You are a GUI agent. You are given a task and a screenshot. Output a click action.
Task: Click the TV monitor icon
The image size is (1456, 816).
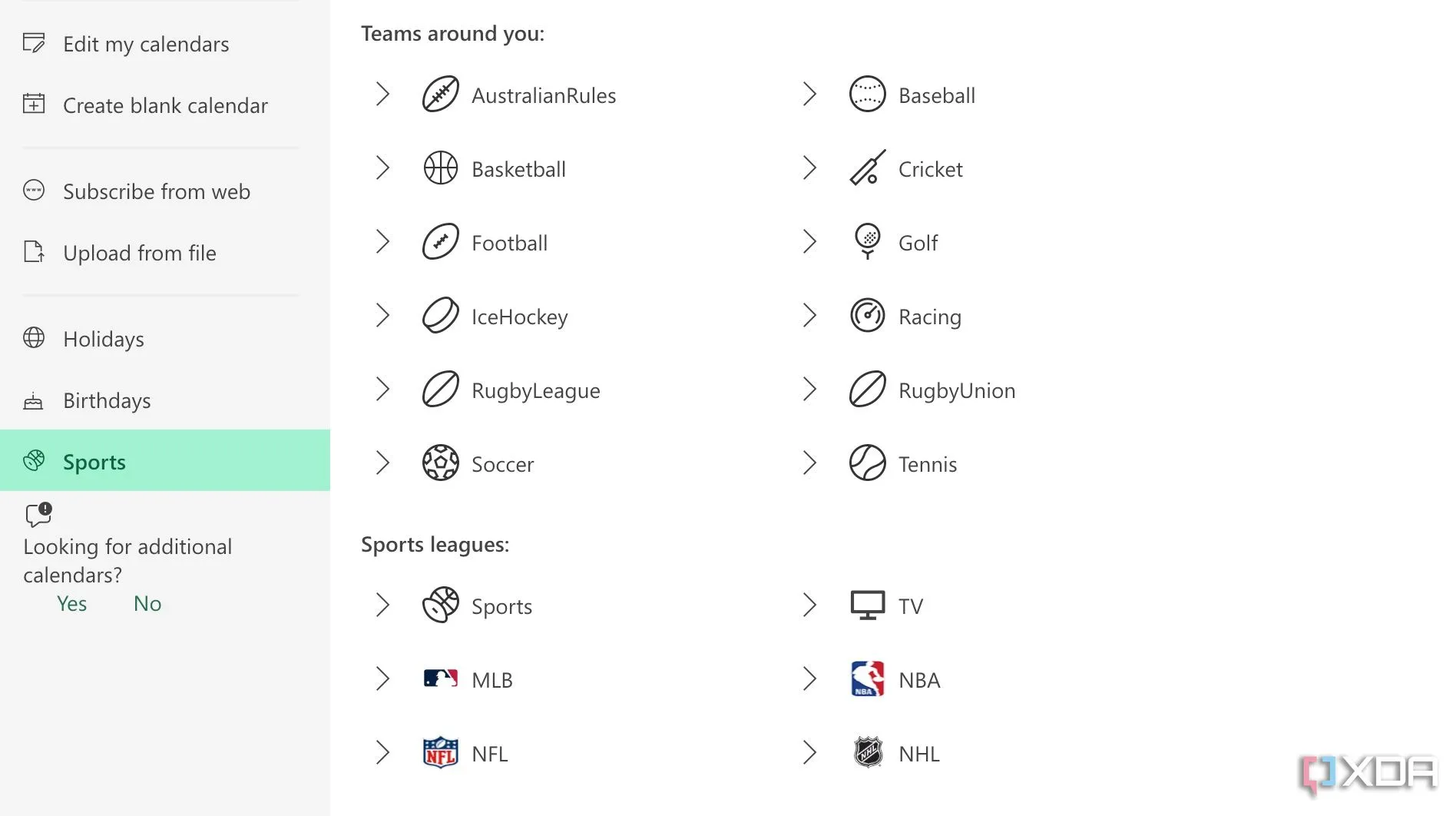868,605
